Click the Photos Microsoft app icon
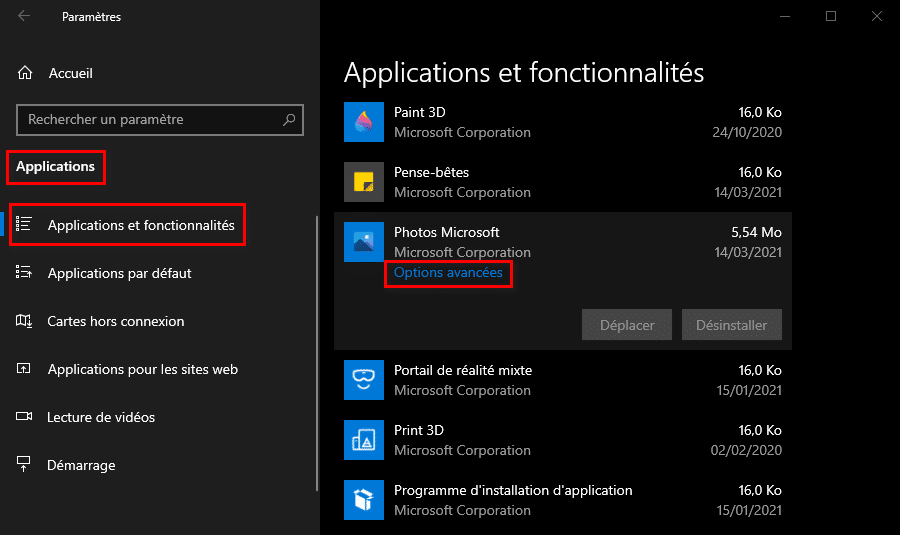This screenshot has height=535, width=900. (x=363, y=242)
